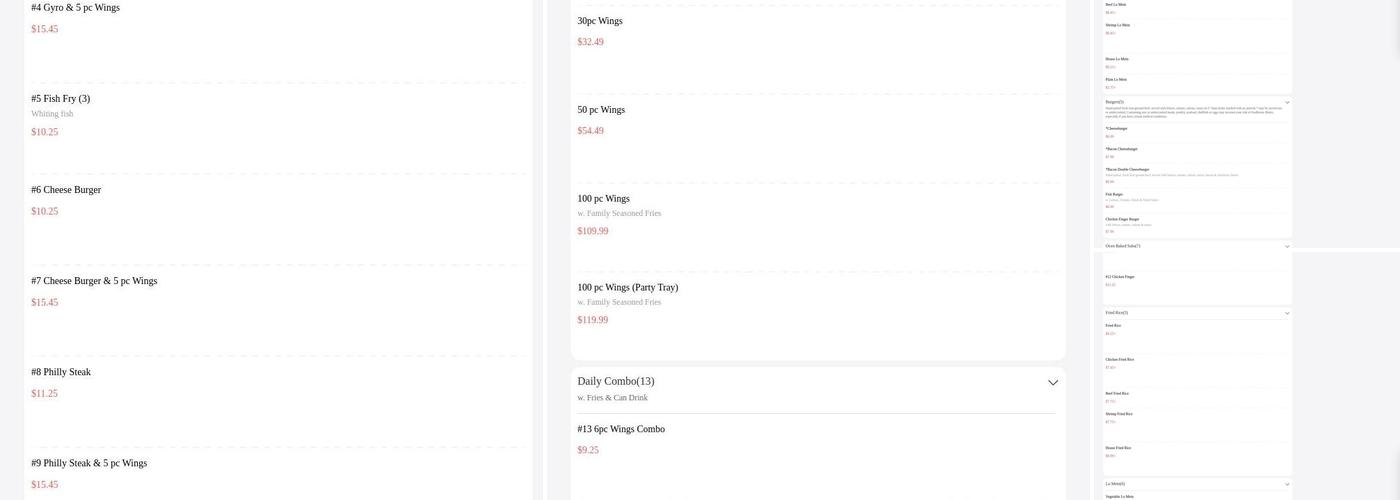Viewport: 1400px width, 500px height.
Task: Click the $10.25 Fish Fry price
Action: tap(45, 132)
